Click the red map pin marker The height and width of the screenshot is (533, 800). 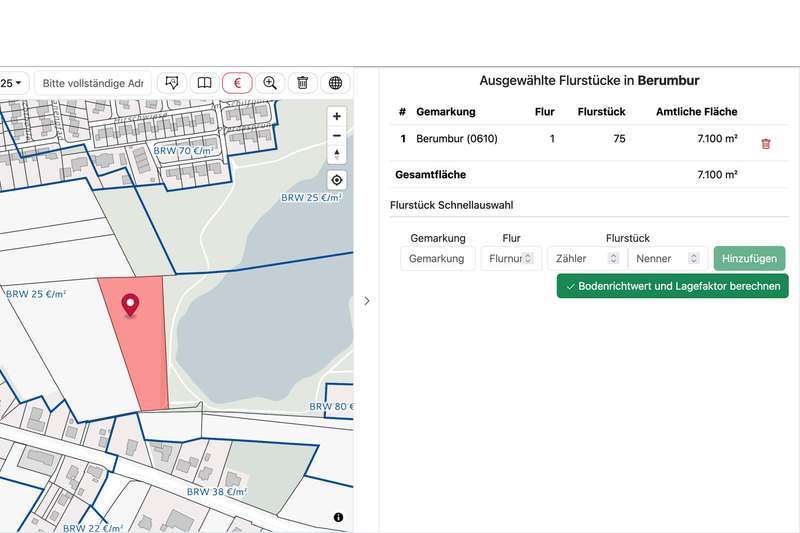pos(130,305)
